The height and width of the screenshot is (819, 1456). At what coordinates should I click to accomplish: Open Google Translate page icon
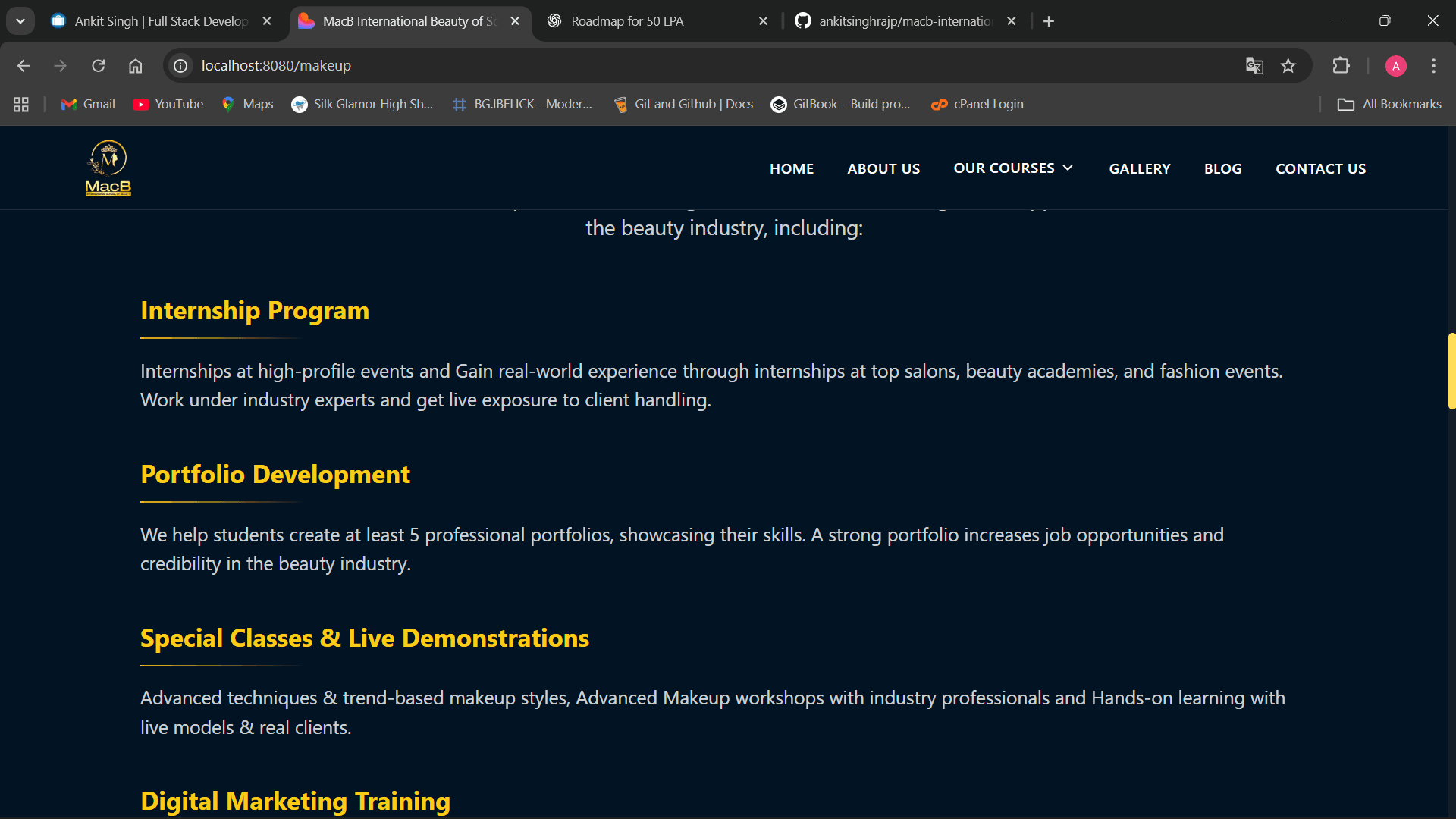[1254, 66]
